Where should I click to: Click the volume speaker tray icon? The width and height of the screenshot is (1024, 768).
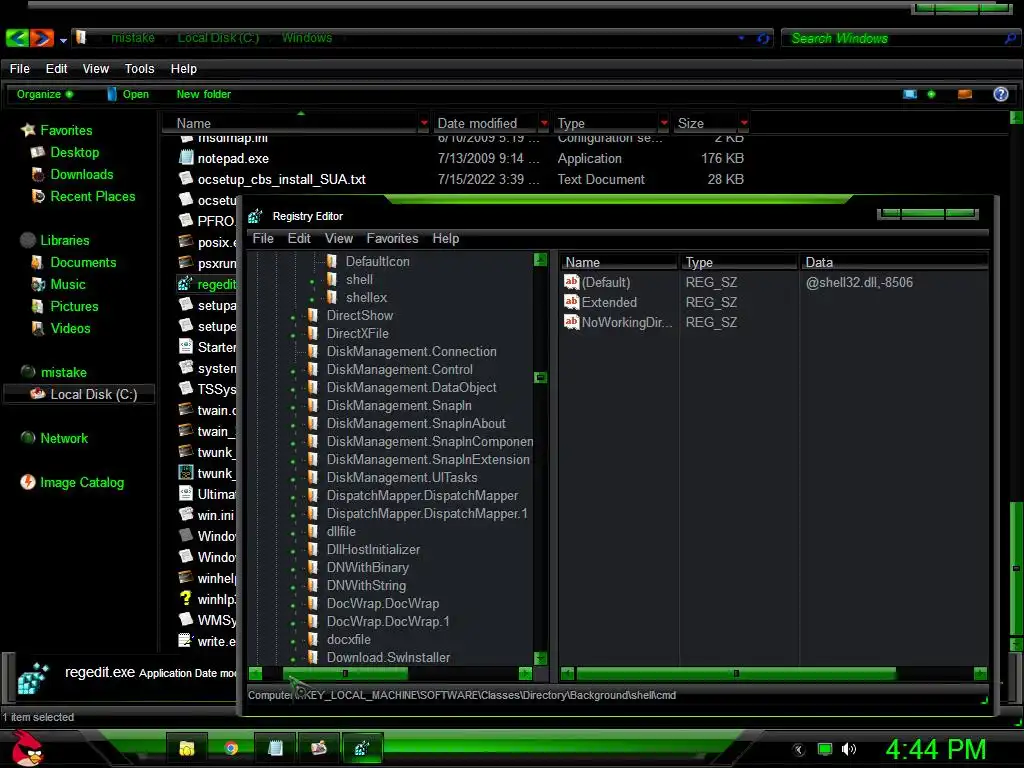coord(848,749)
